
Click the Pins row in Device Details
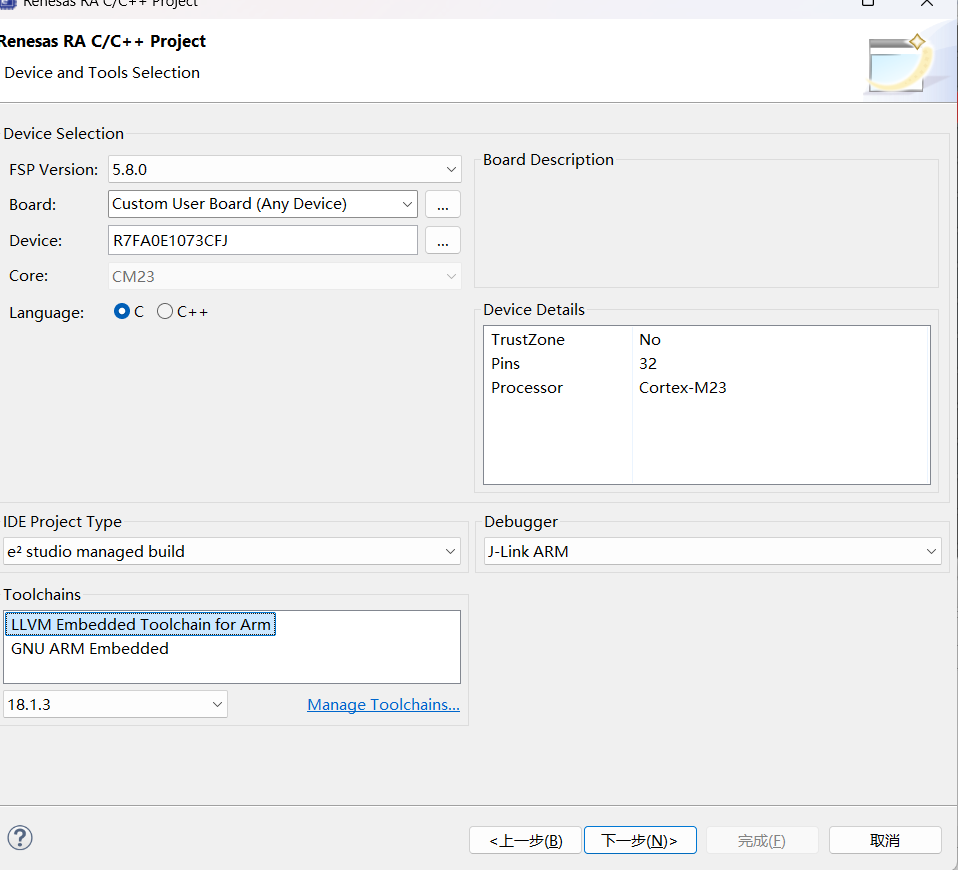[706, 364]
